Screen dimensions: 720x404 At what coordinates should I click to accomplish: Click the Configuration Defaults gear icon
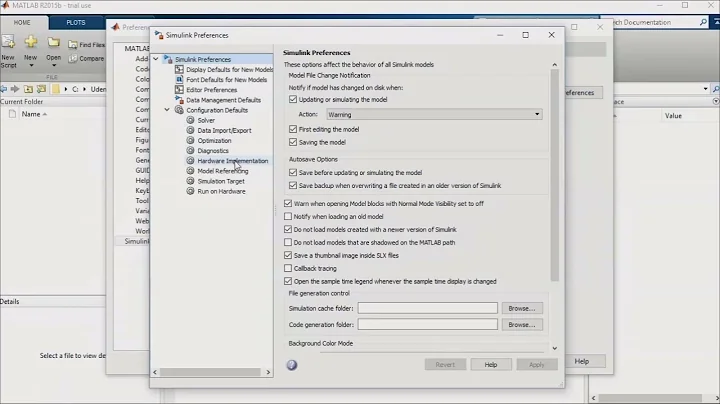coord(179,110)
